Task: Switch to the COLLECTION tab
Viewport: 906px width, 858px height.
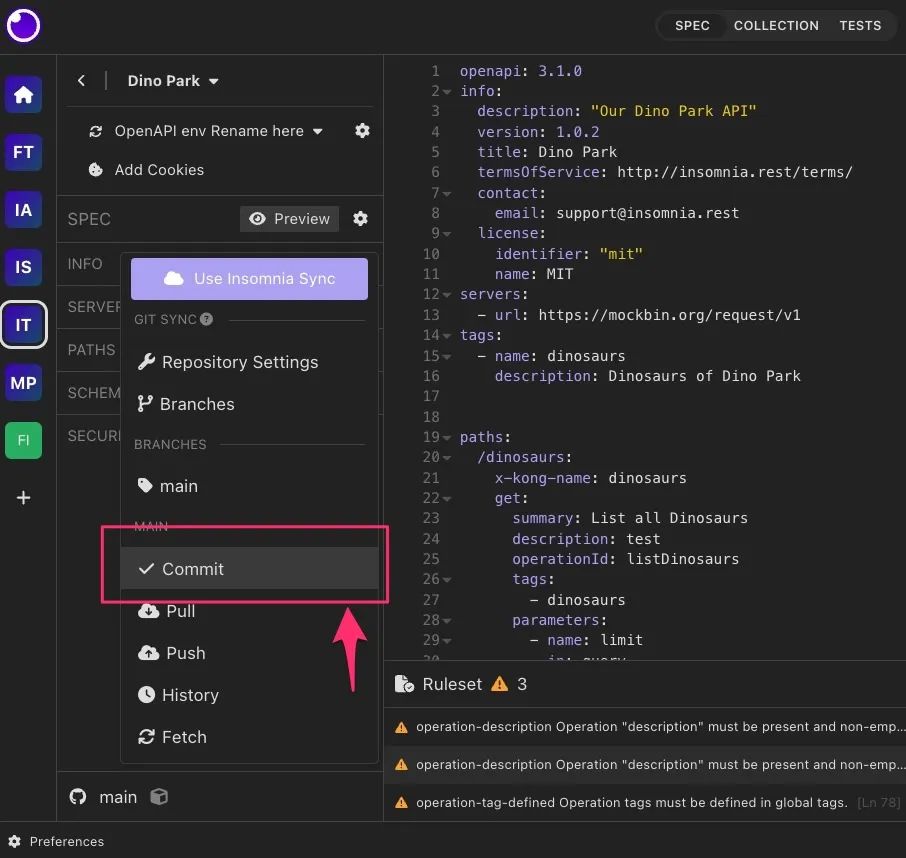Action: pos(776,26)
